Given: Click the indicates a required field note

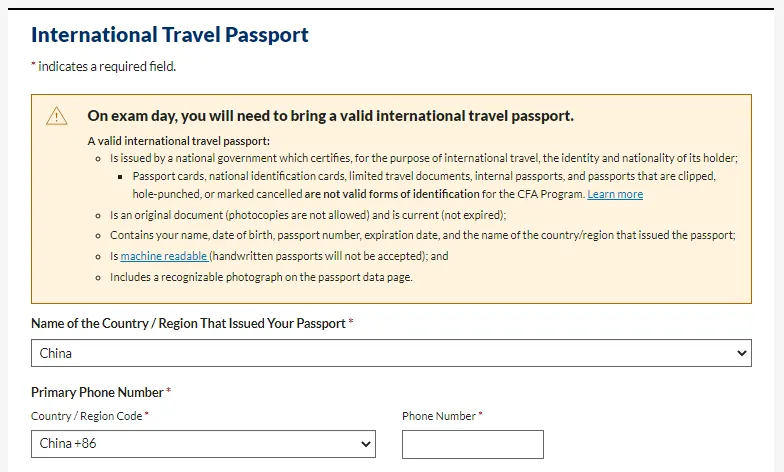Looking at the screenshot, I should (x=104, y=66).
